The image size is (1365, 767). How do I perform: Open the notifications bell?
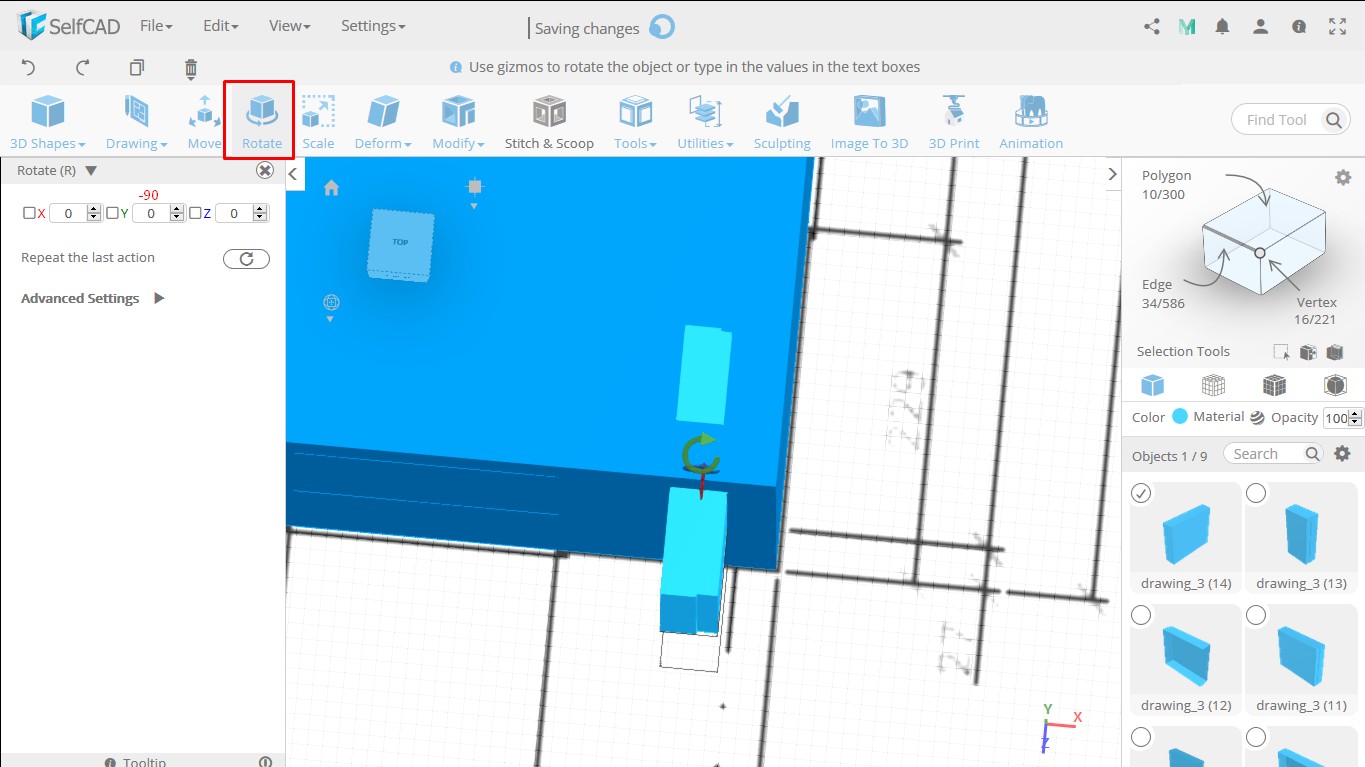pyautogui.click(x=1222, y=27)
